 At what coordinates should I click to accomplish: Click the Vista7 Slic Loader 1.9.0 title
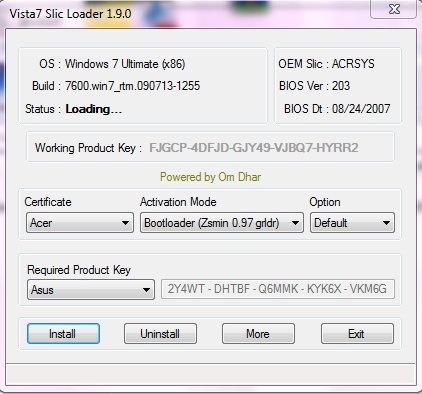tap(70, 14)
